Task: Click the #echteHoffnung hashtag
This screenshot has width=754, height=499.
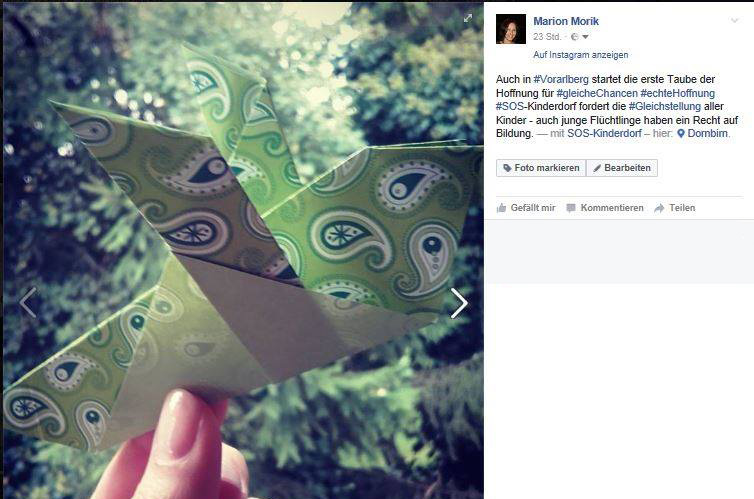Action: pyautogui.click(x=678, y=93)
